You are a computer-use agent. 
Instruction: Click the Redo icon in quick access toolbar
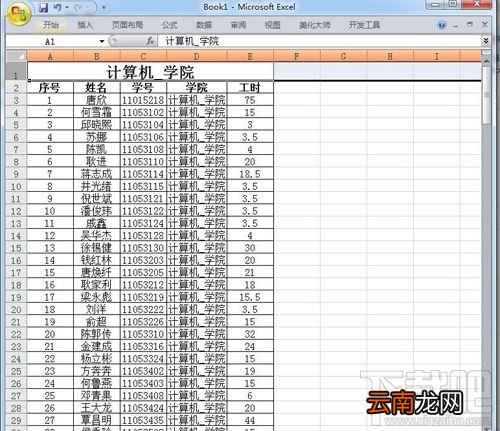[78, 7]
